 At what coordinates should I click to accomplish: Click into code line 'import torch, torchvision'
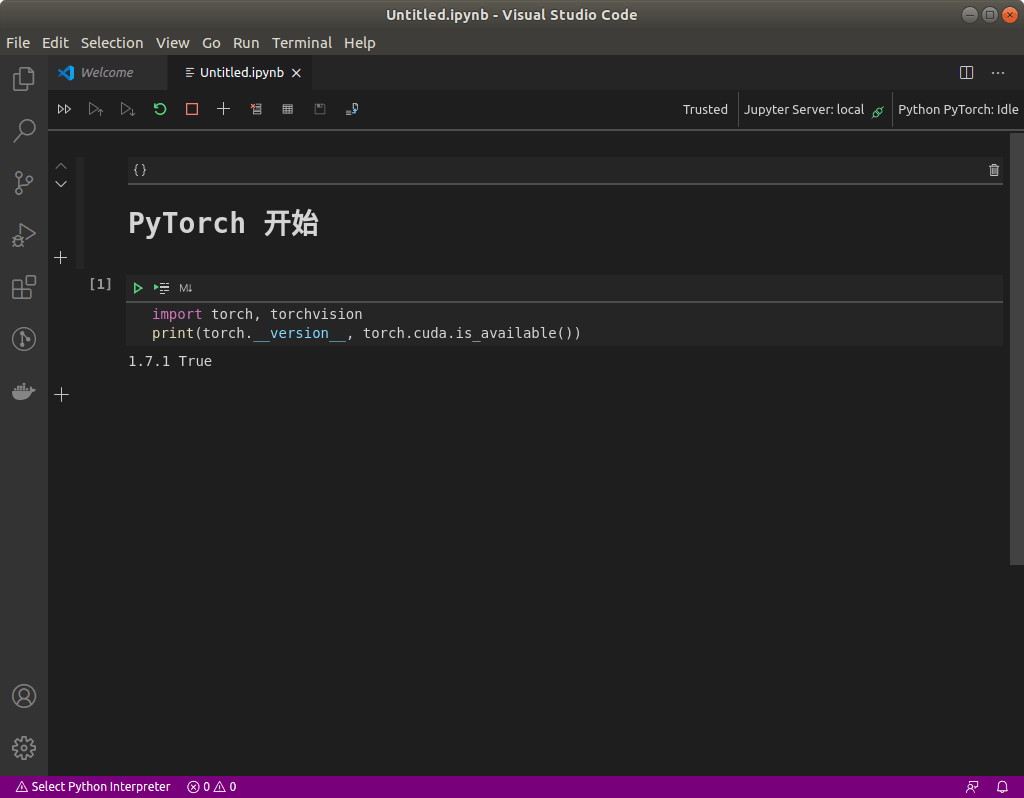click(x=257, y=314)
